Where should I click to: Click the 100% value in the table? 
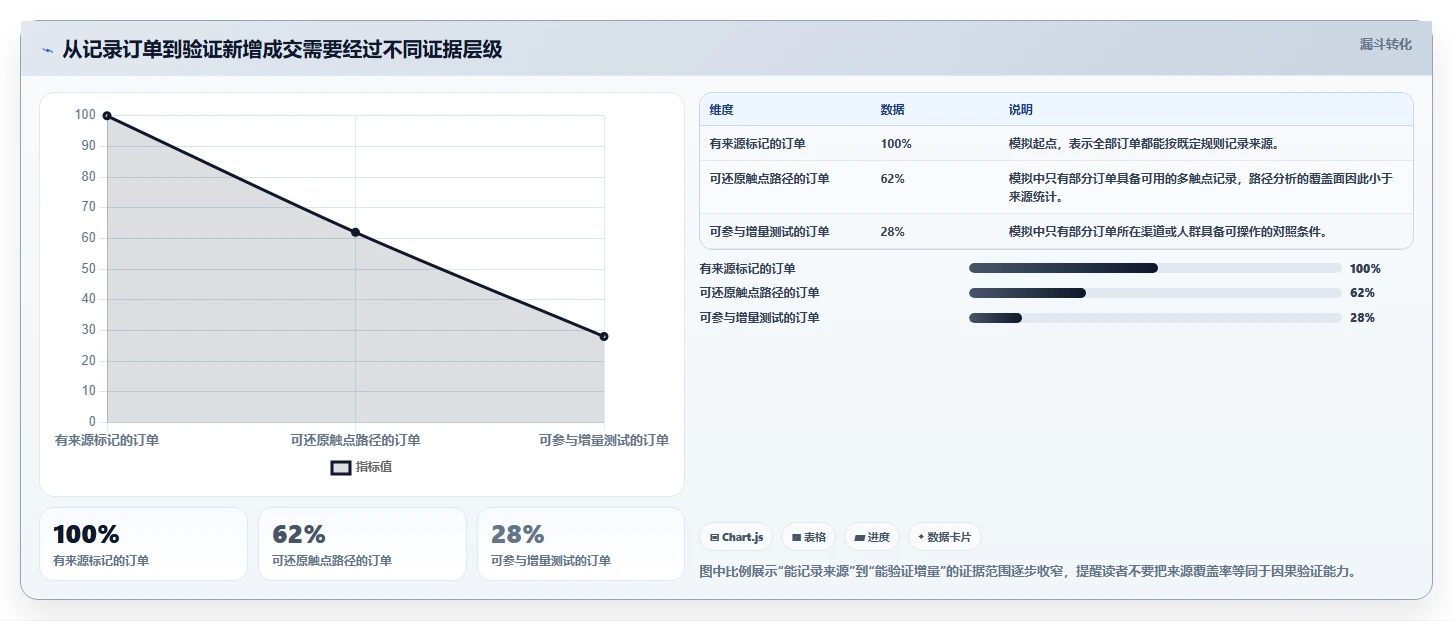tap(896, 144)
